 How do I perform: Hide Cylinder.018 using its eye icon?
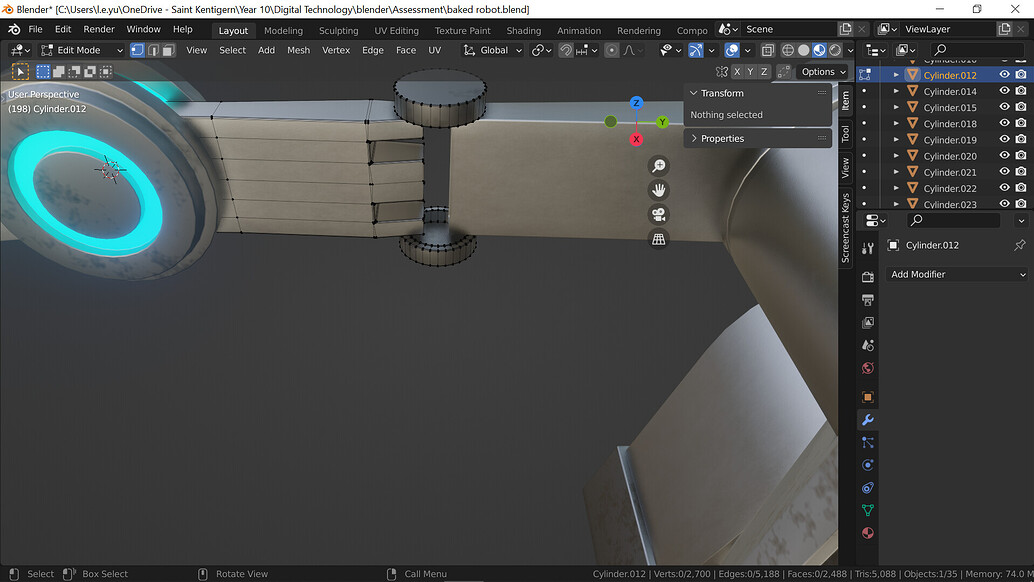(1004, 123)
